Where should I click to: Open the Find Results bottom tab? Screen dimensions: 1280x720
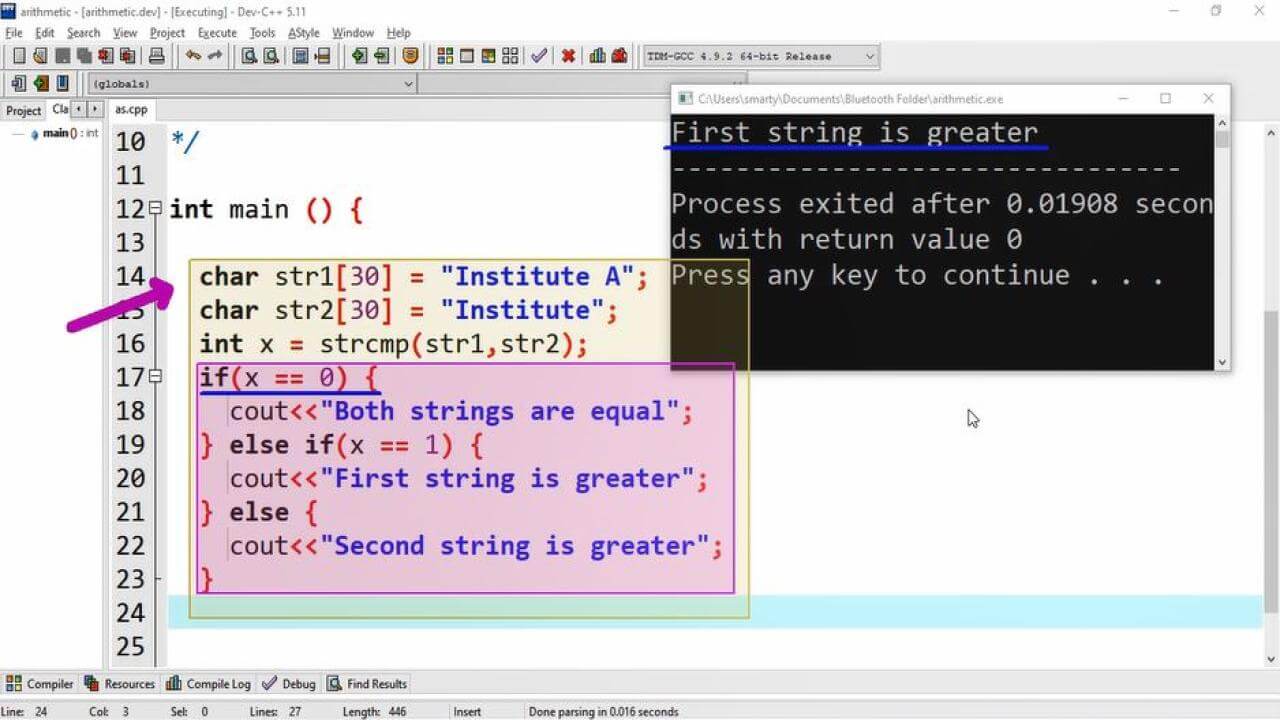point(367,684)
